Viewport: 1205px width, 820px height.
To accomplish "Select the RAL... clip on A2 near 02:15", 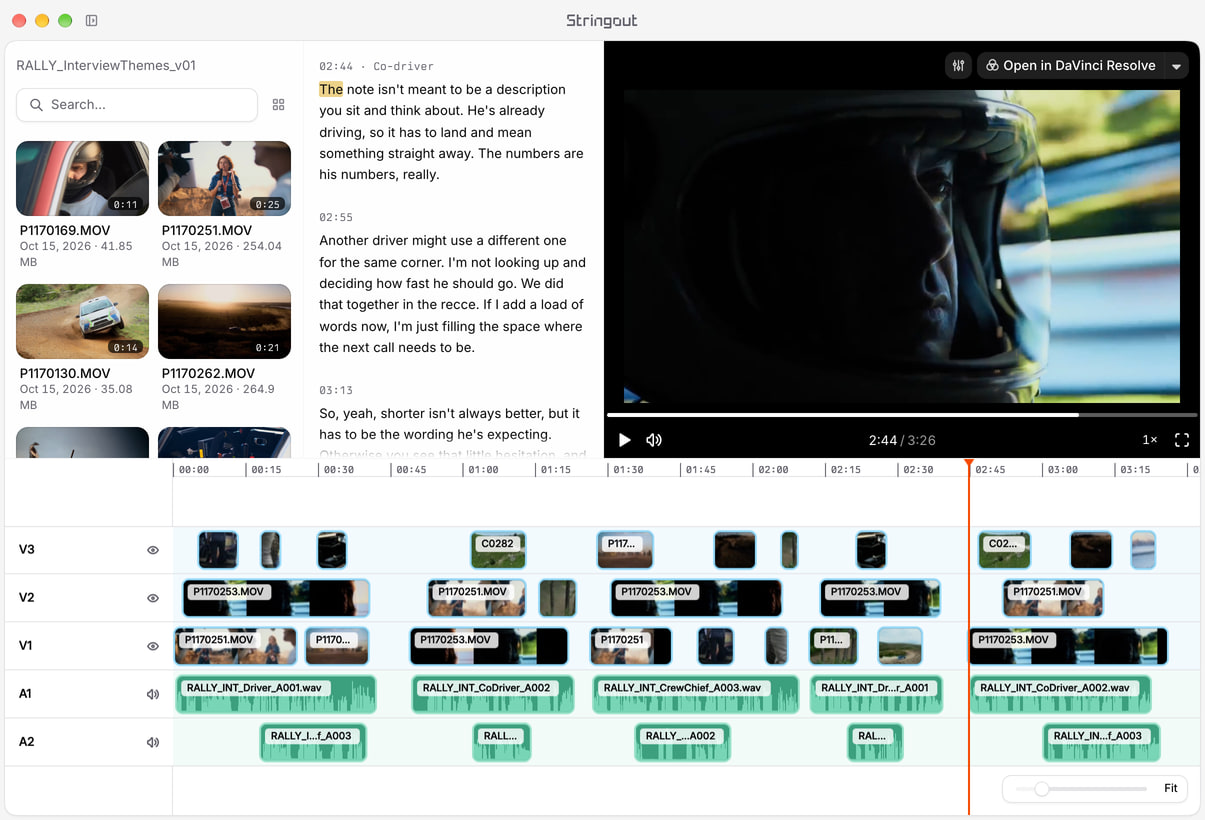I will point(875,742).
